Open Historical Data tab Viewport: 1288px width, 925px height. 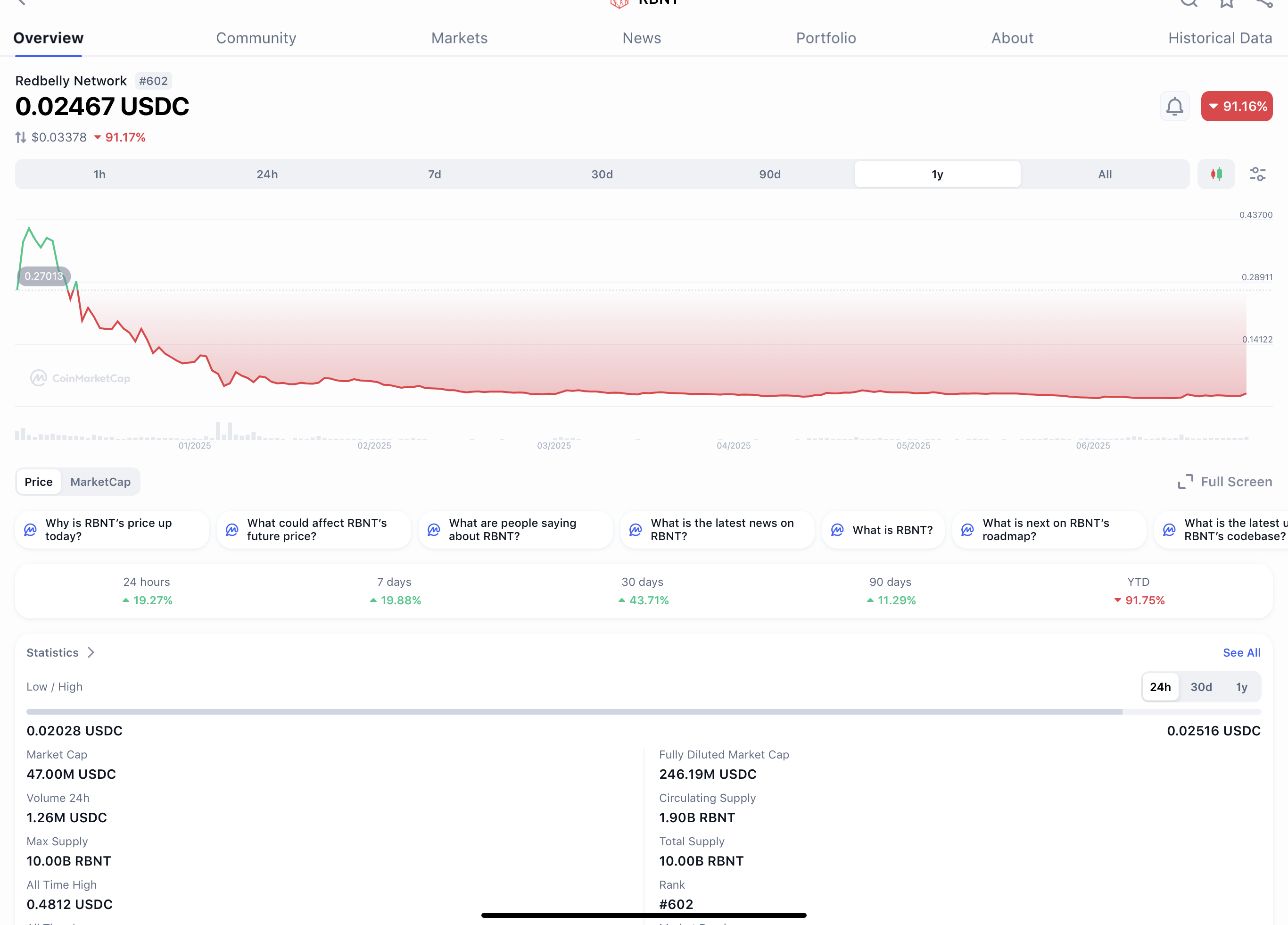[x=1220, y=38]
